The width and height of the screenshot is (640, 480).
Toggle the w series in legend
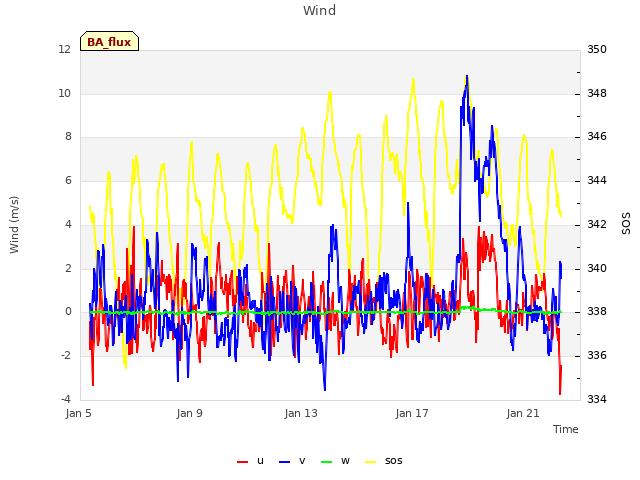coord(335,461)
